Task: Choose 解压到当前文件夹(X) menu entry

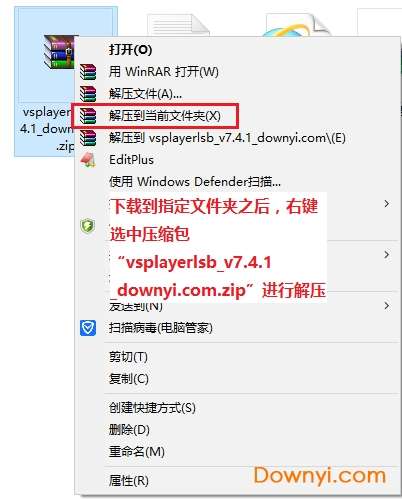Action: [x=165, y=116]
